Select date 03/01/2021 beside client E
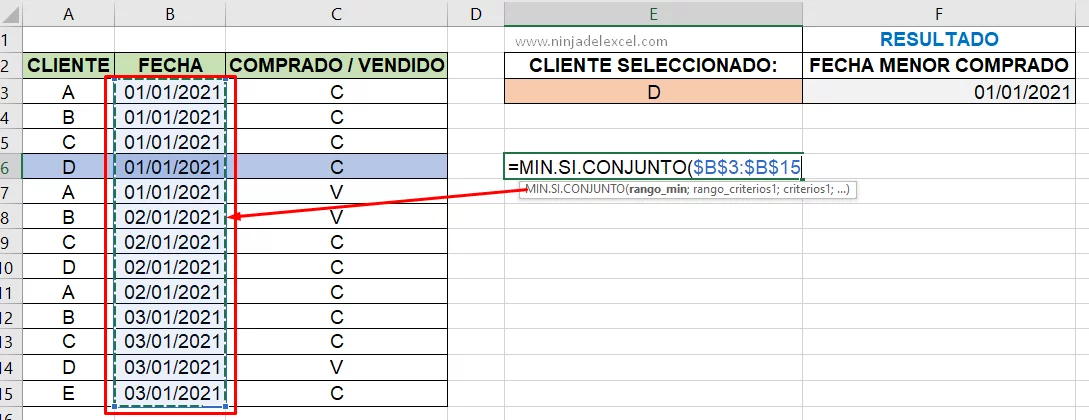1089x420 pixels. tap(170, 393)
